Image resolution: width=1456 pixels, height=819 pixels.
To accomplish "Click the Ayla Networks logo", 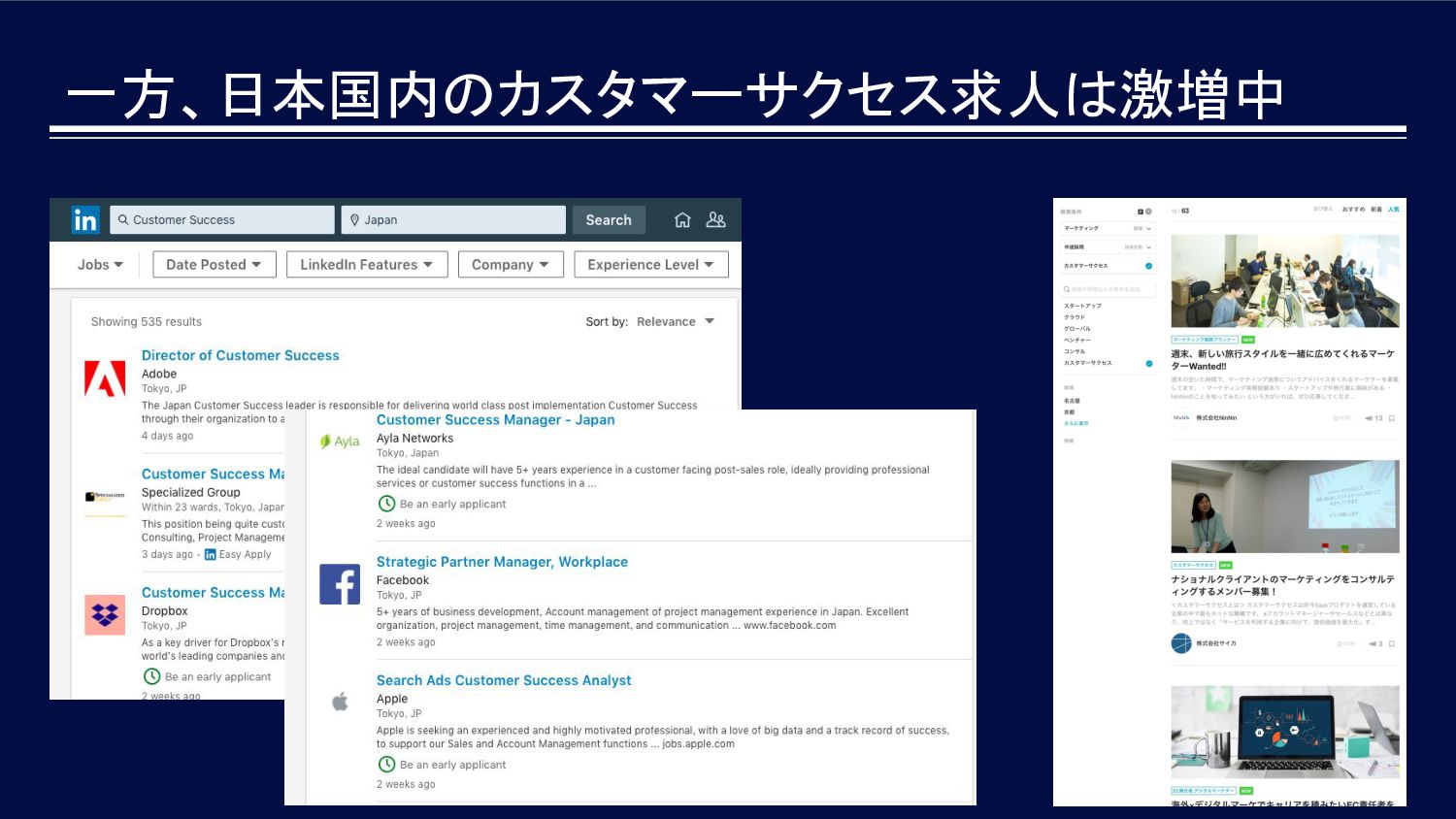I will (x=340, y=442).
